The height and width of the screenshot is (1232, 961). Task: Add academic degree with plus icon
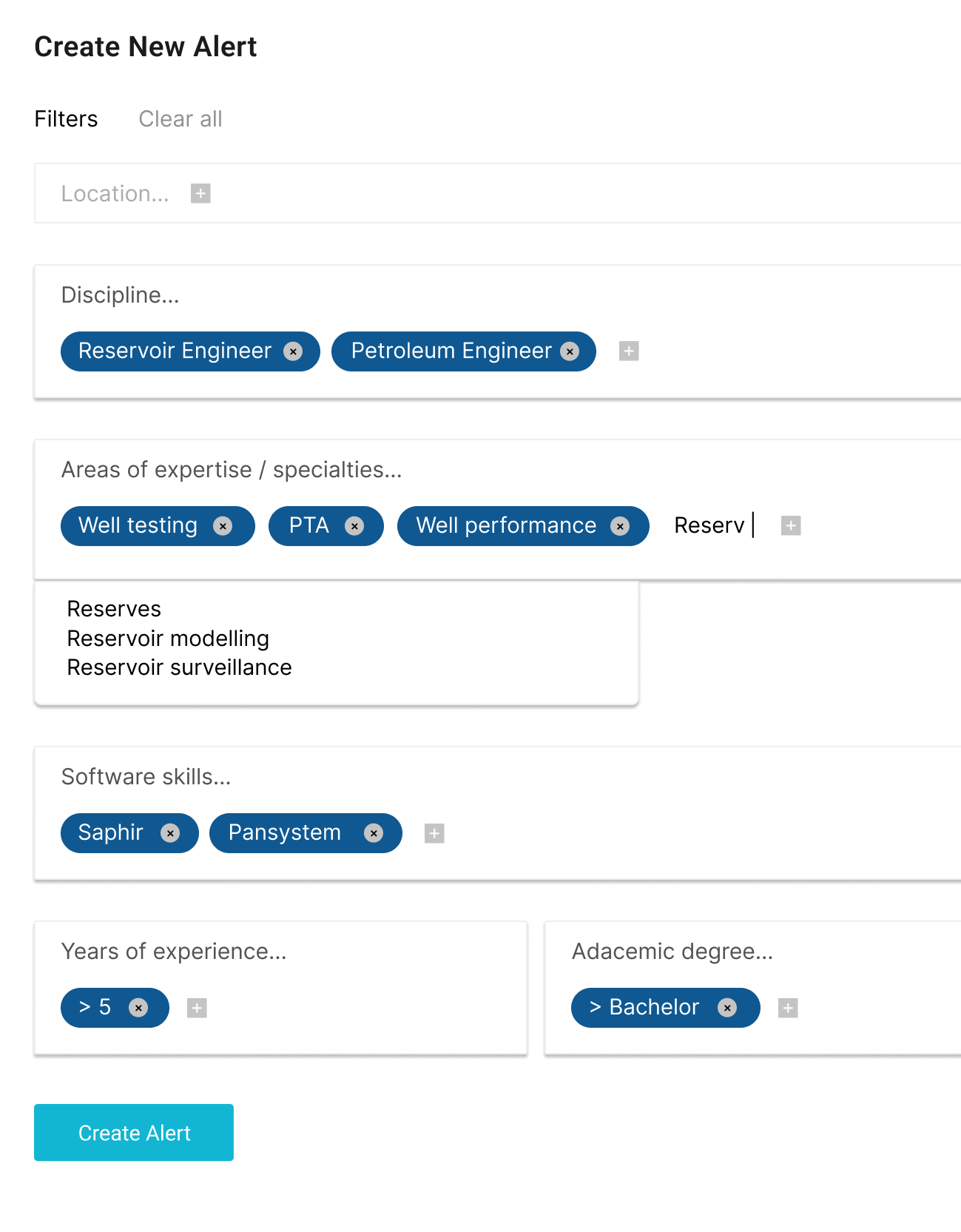pyautogui.click(x=788, y=1008)
